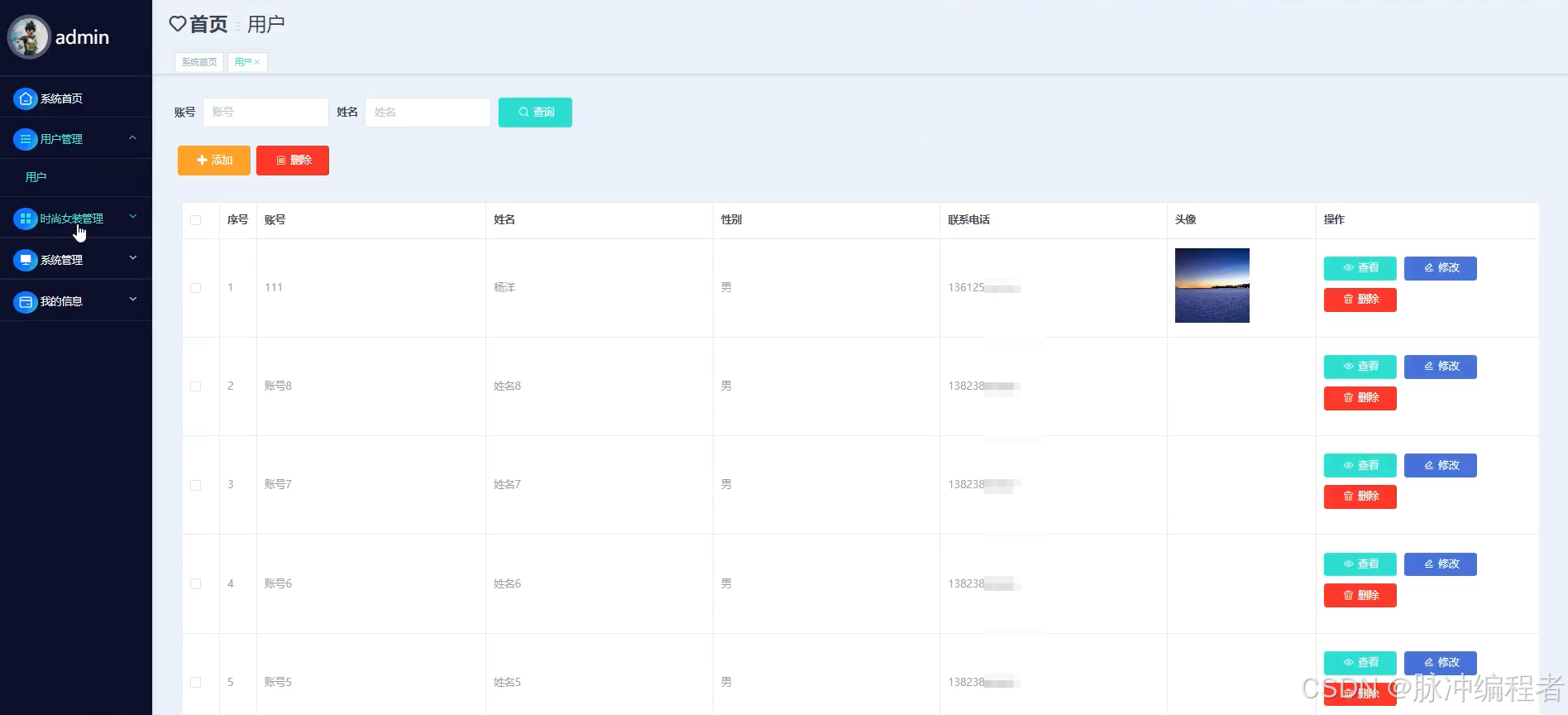1568x715 pixels.
Task: Switch to the 系统首页 tab
Action: pos(199,62)
